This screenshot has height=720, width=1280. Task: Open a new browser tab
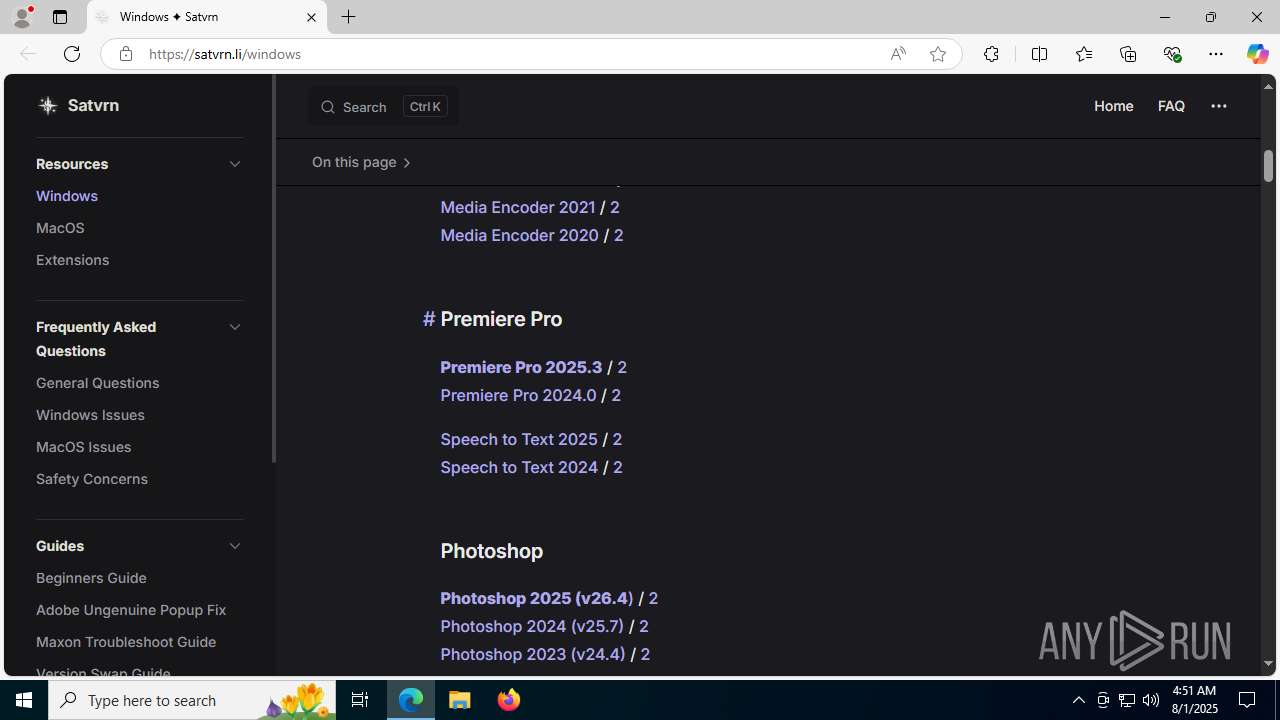[348, 17]
